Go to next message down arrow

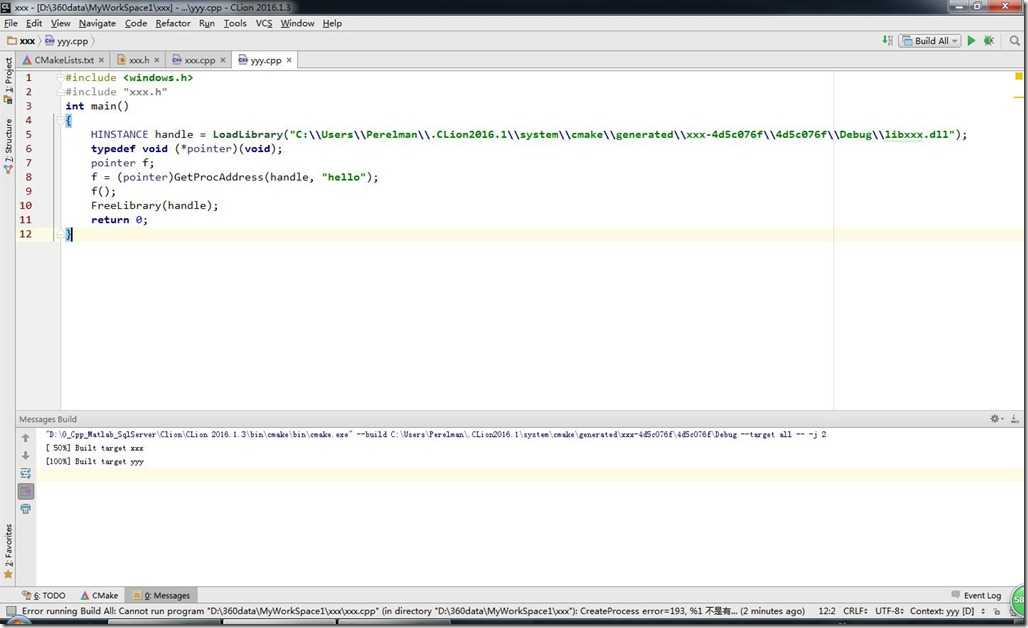point(26,456)
